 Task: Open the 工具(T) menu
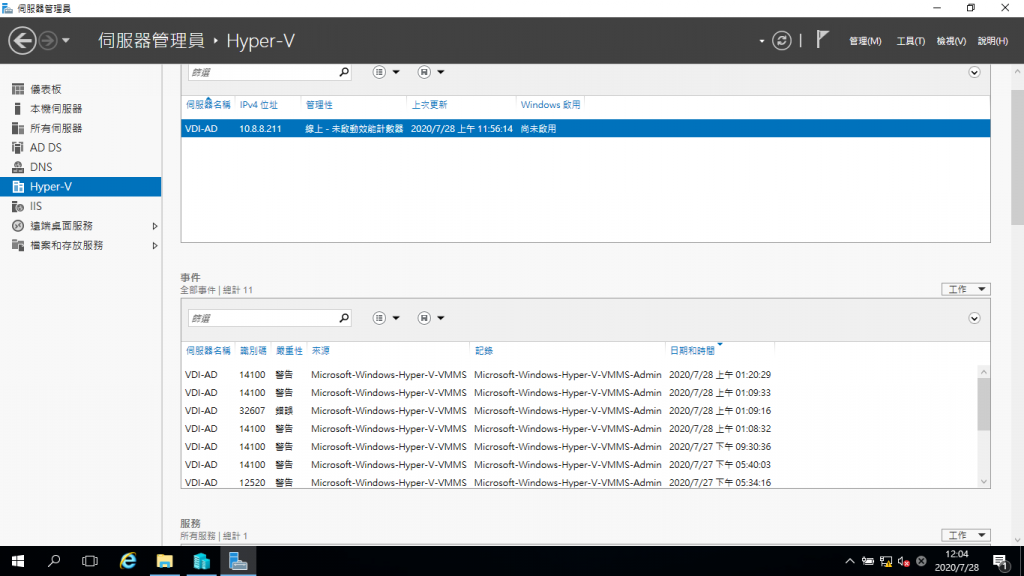click(910, 41)
